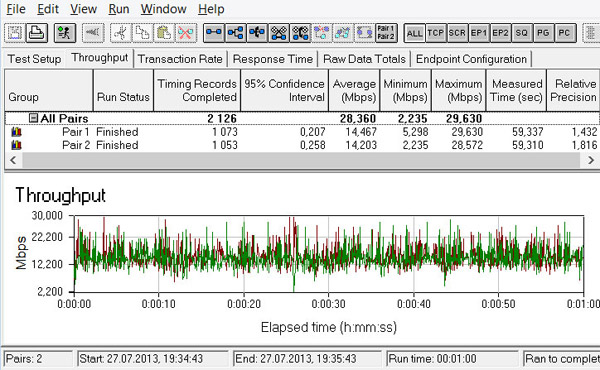Click the Pair 1 Pair 2 icon
The width and height of the screenshot is (600, 370).
(x=386, y=33)
